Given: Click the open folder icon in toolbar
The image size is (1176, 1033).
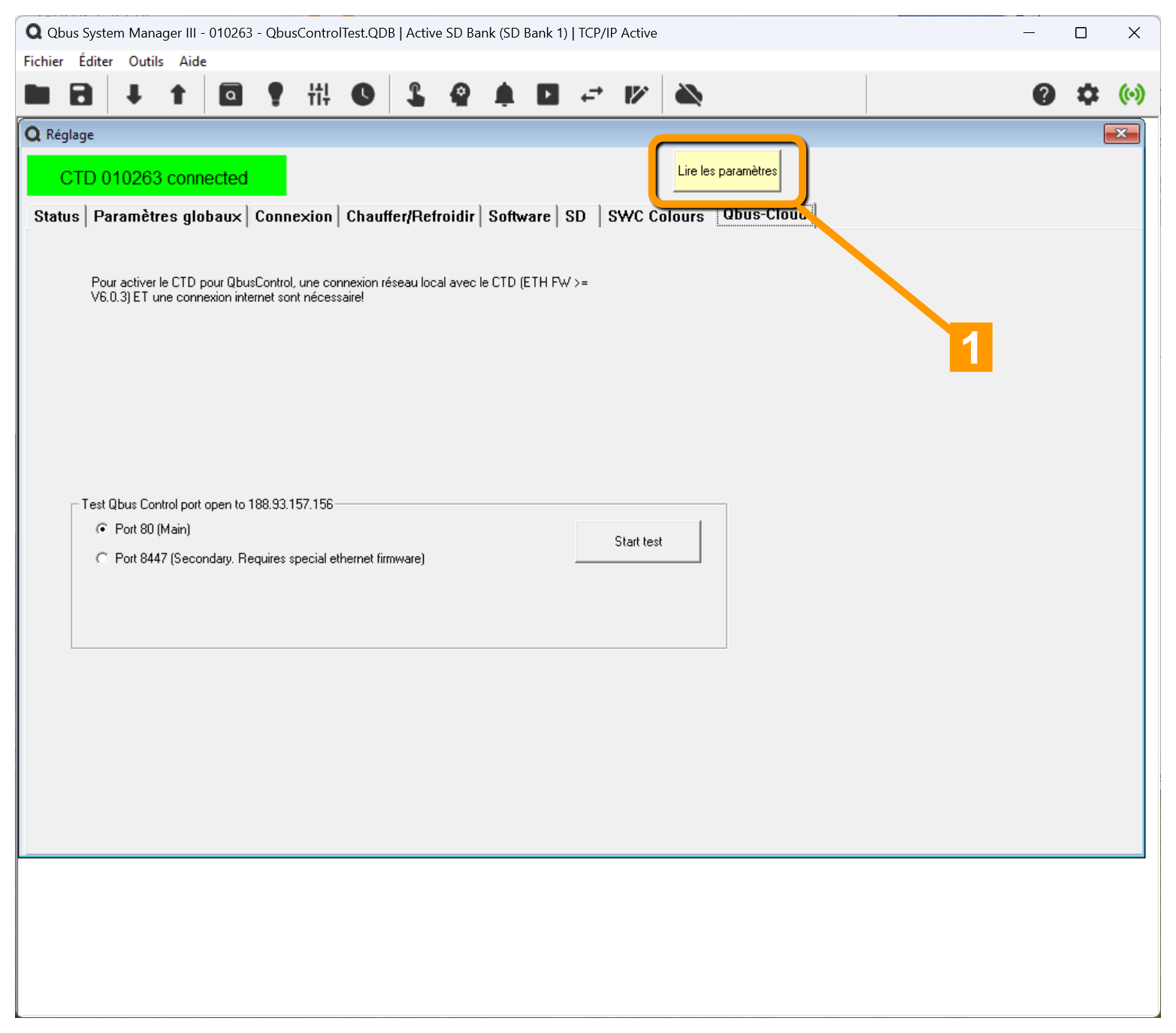Looking at the screenshot, I should coord(37,95).
